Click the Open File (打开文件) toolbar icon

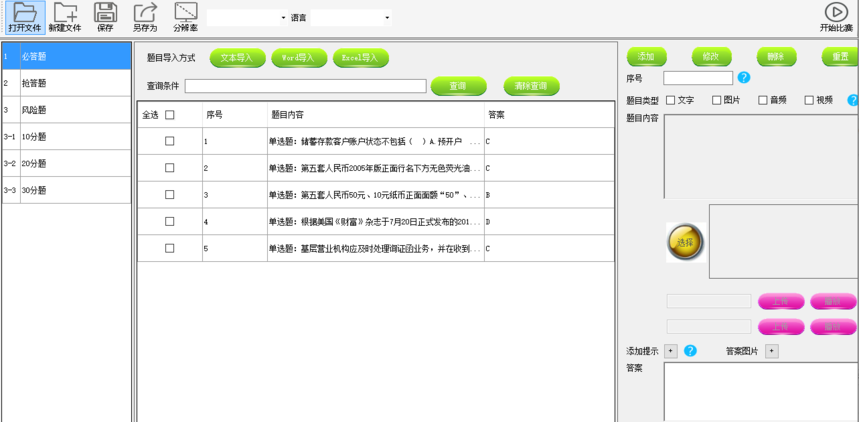[25, 18]
